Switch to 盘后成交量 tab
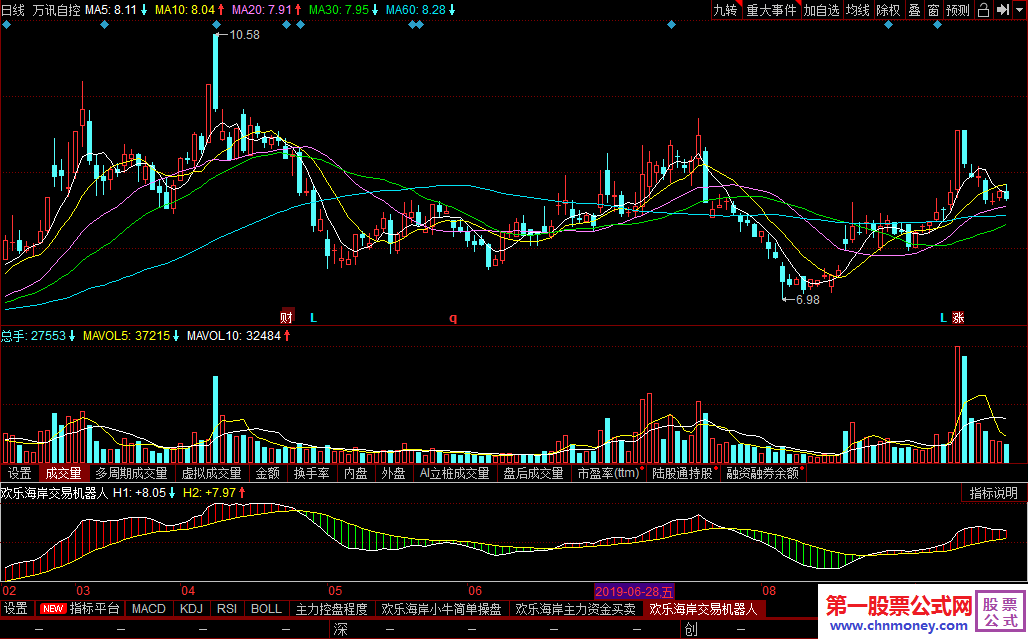This screenshot has height=639, width=1028. [533, 473]
